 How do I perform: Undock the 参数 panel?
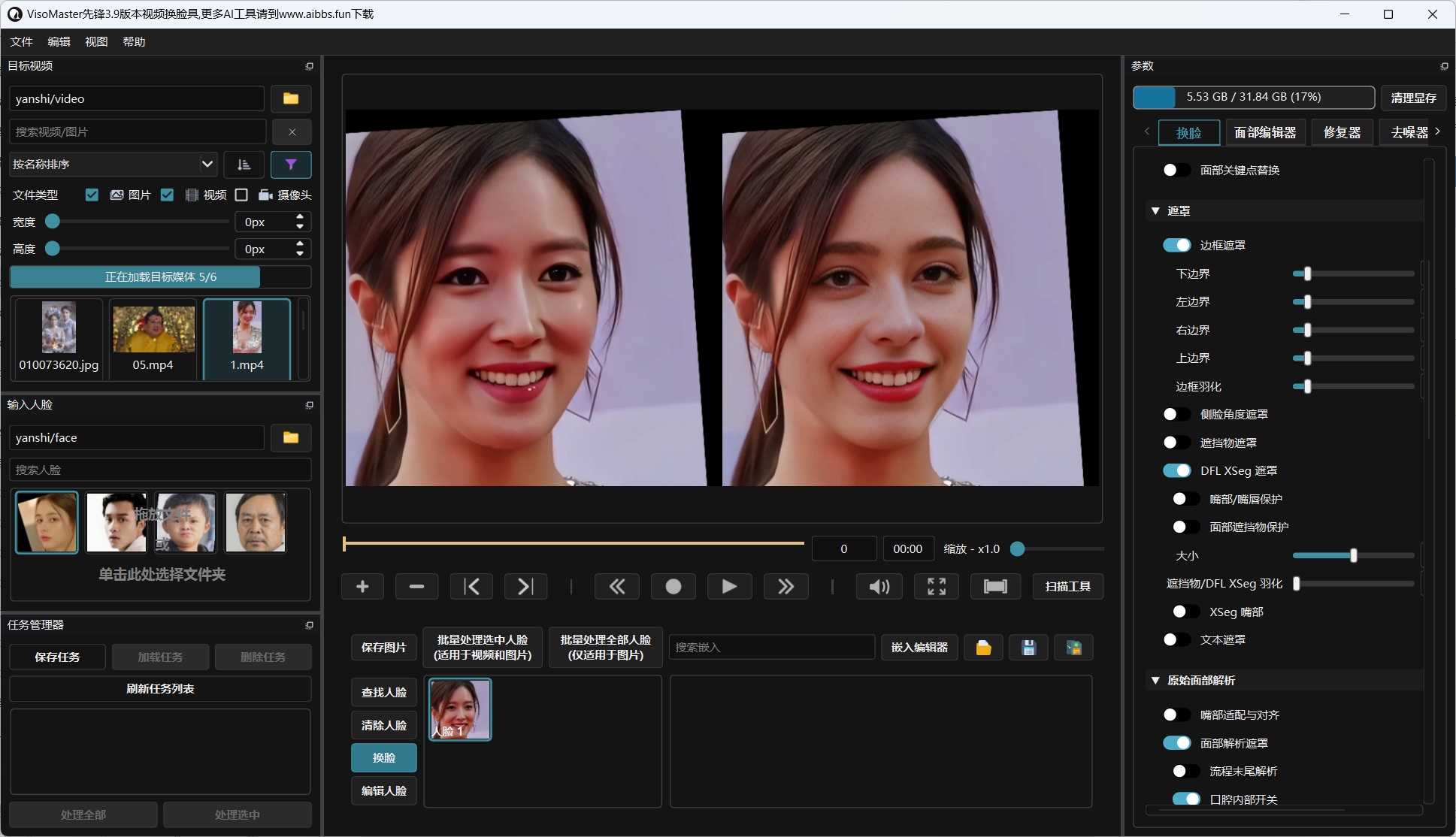(1444, 66)
